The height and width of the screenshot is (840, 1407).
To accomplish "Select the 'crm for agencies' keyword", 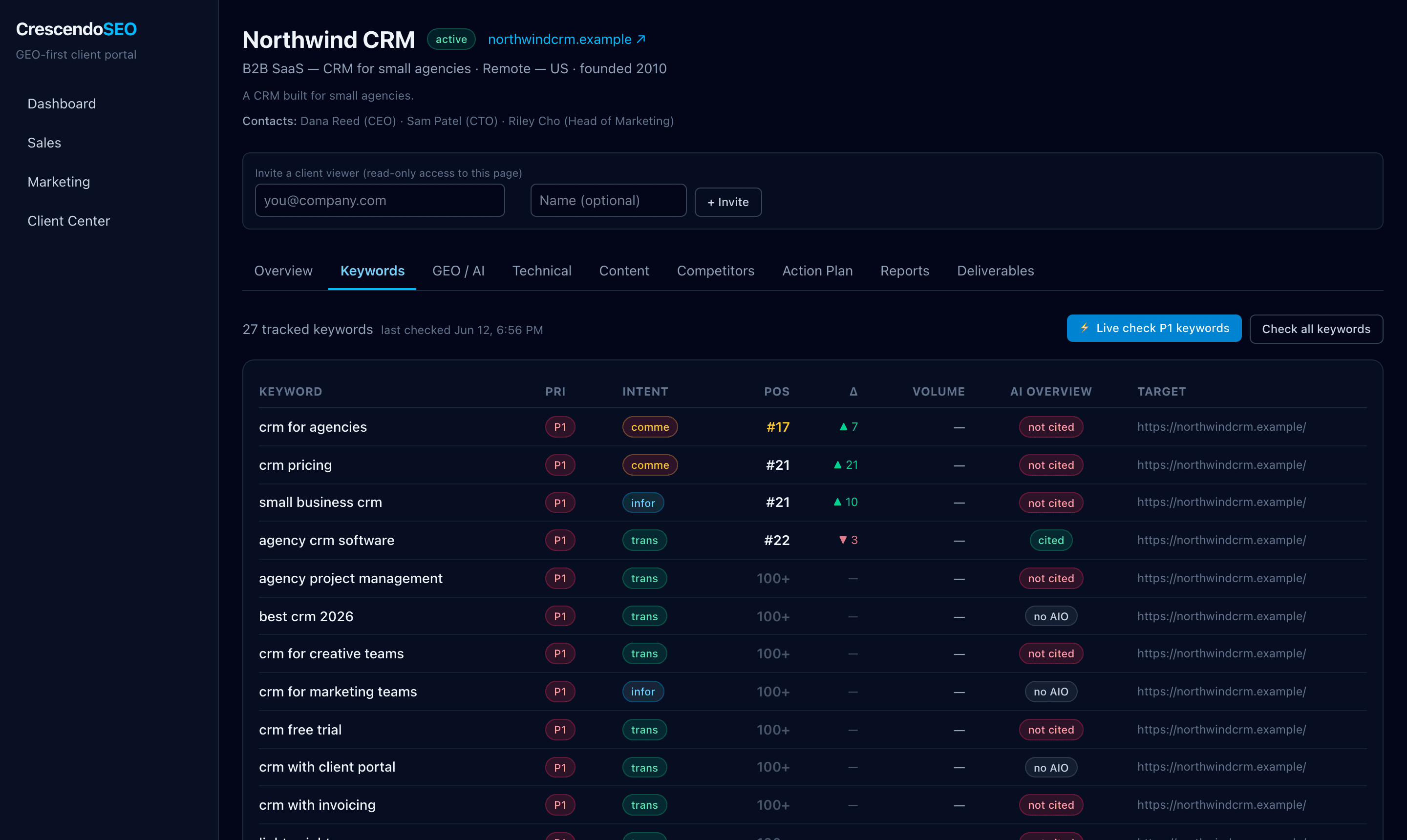I will click(x=313, y=427).
